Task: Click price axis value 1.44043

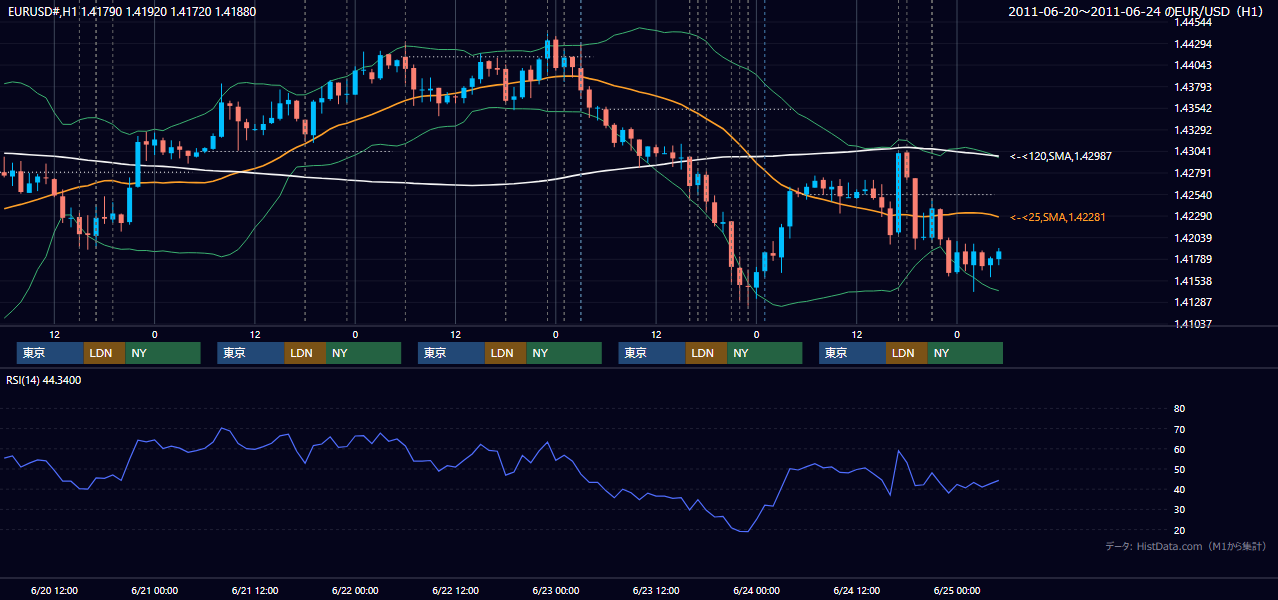Action: tap(1192, 65)
